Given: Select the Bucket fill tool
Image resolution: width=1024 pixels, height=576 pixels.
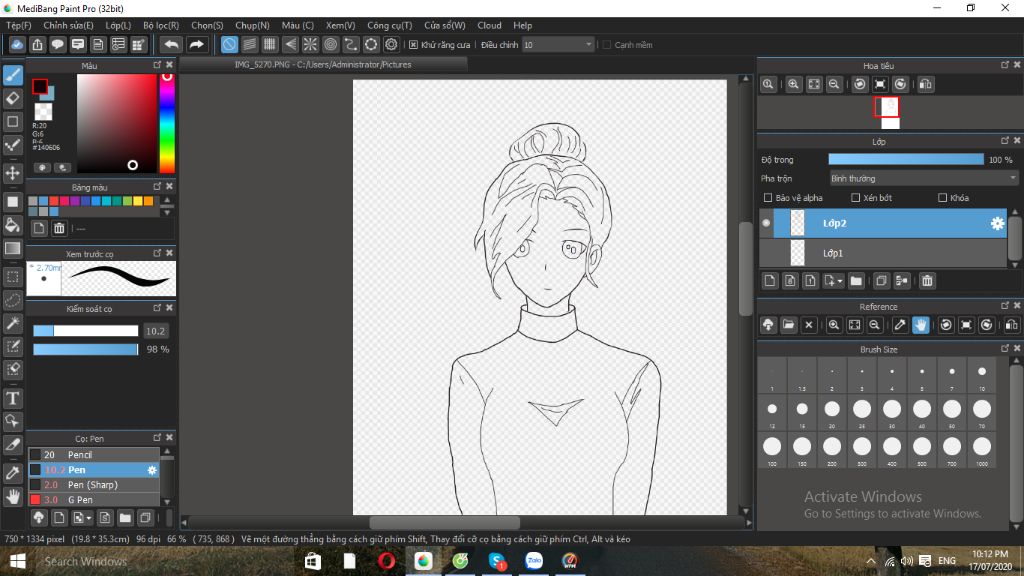Looking at the screenshot, I should [x=13, y=224].
